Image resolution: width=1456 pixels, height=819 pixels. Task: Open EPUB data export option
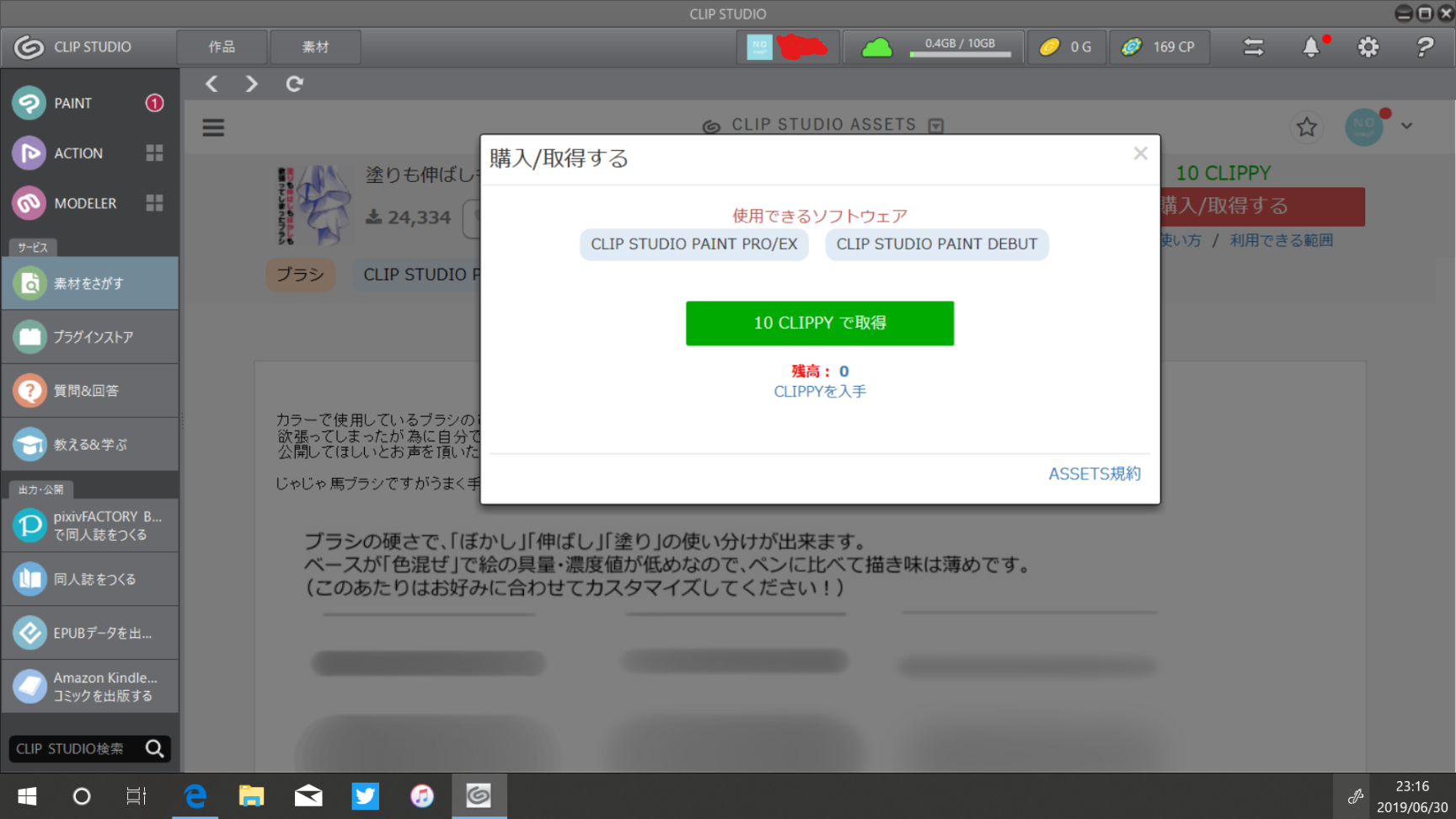(90, 633)
